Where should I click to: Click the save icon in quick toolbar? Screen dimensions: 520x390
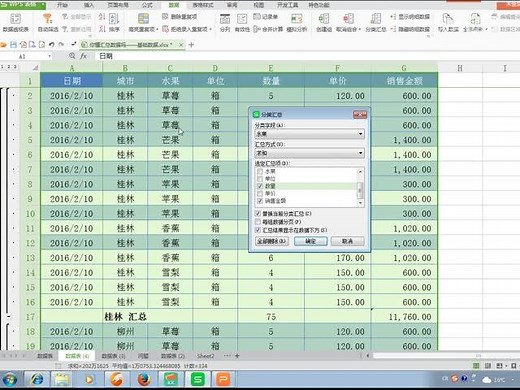coord(13,45)
